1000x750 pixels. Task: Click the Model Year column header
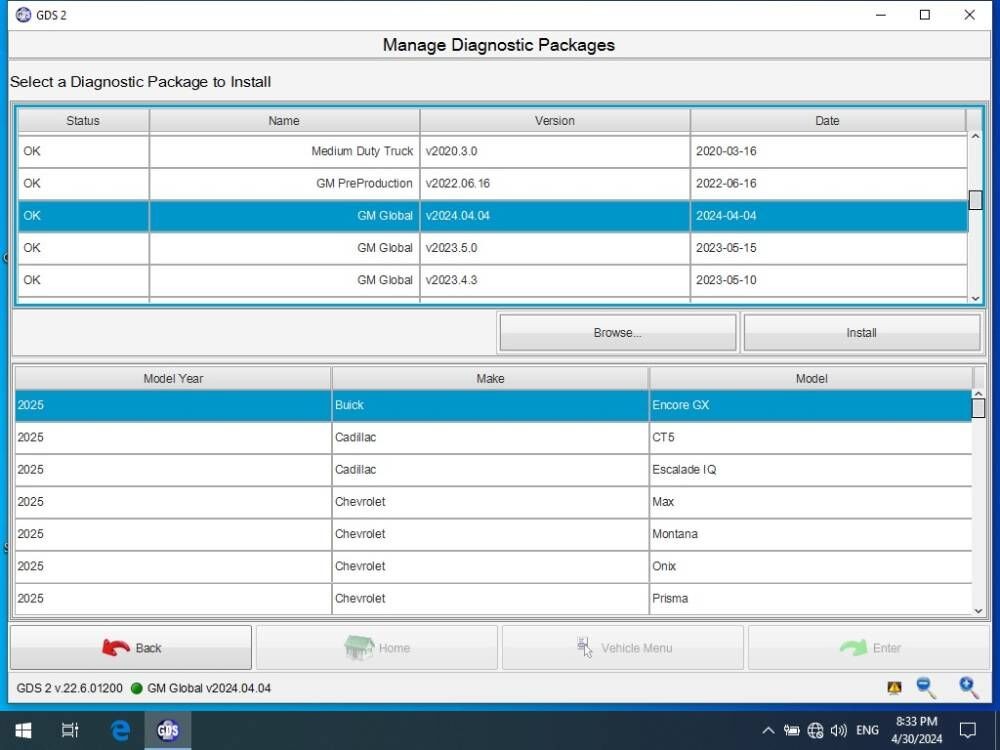(173, 378)
